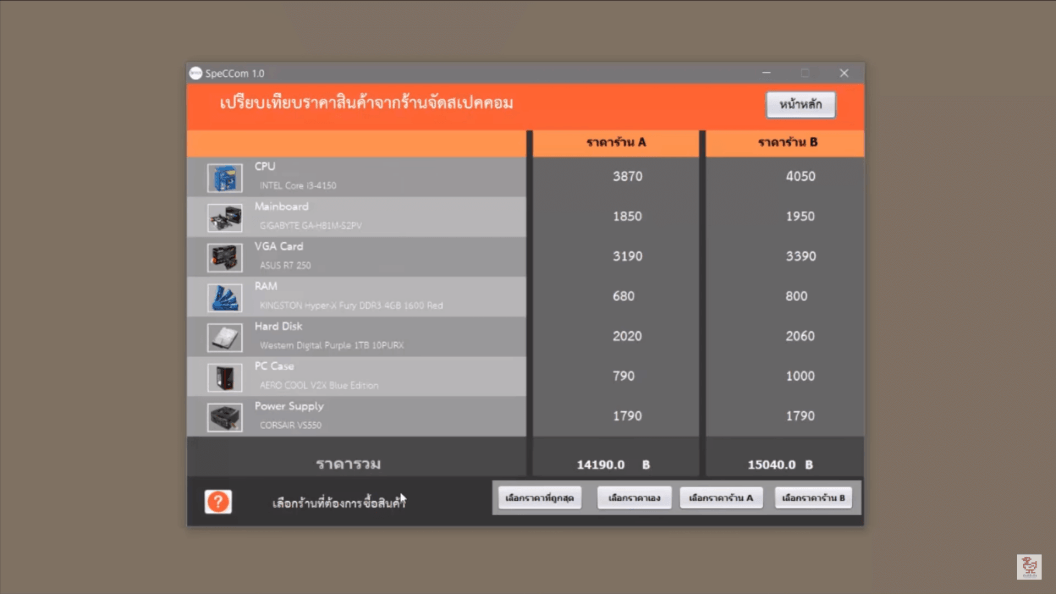Select the VGA Card thumbnail icon

coord(225,258)
